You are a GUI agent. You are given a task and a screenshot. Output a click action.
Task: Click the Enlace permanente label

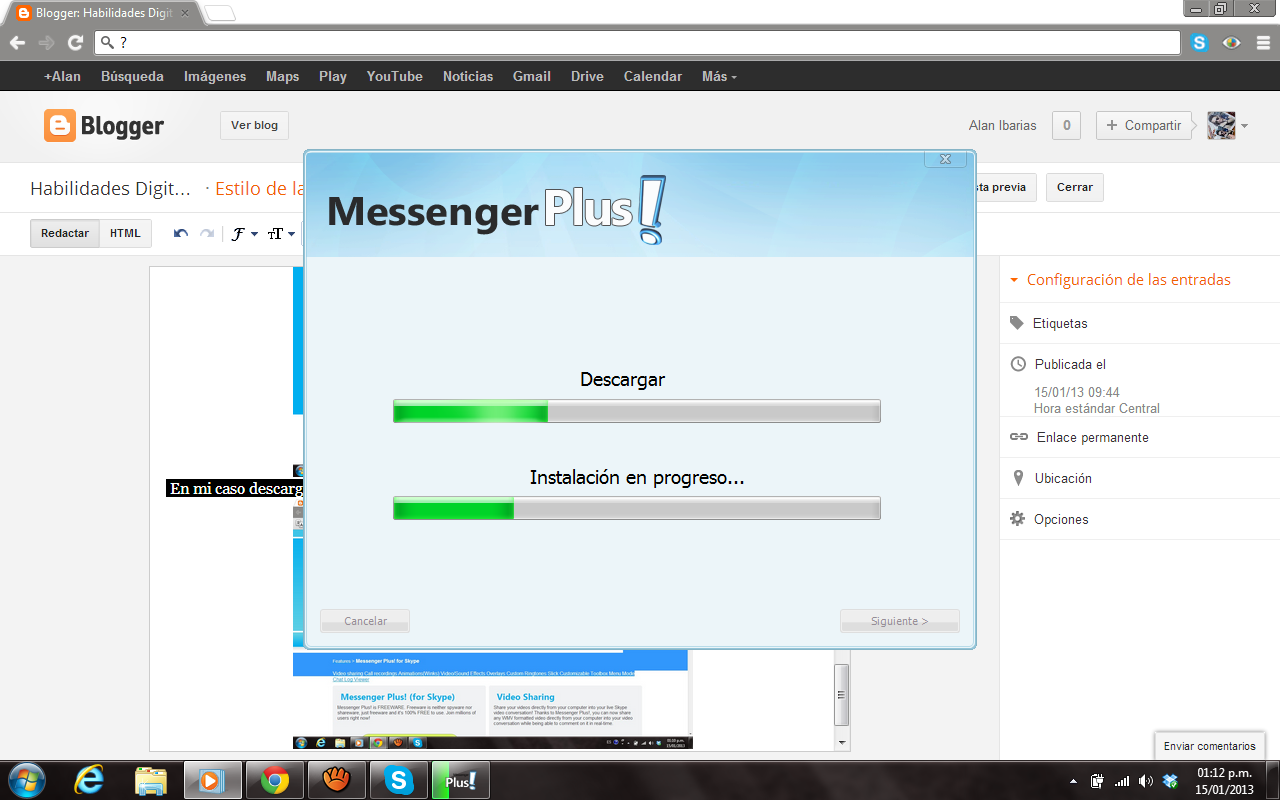[1092, 437]
